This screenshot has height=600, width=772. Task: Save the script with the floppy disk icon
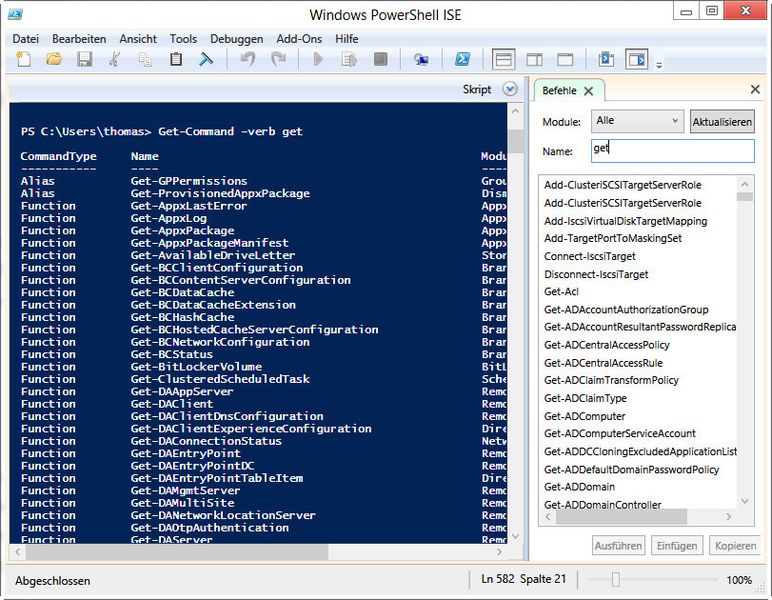(x=85, y=60)
